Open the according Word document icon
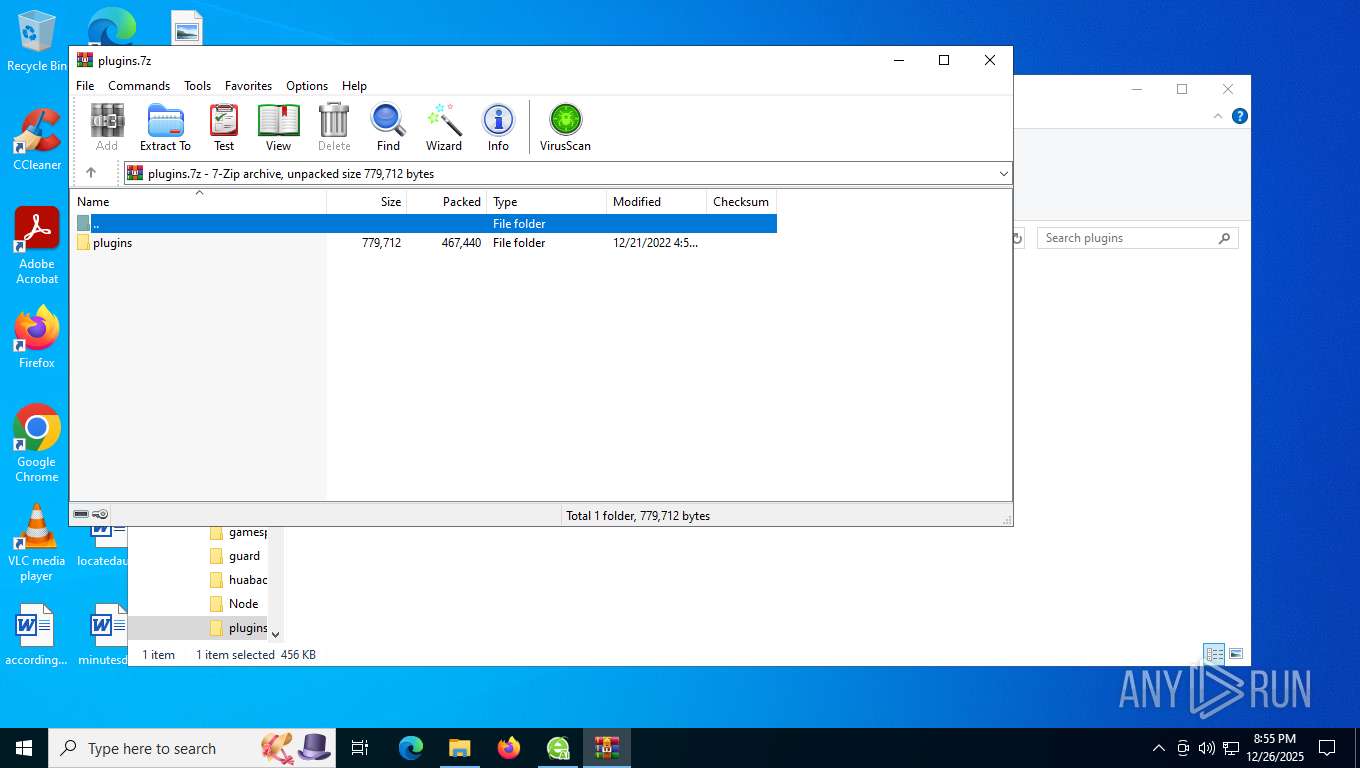The width and height of the screenshot is (1360, 768). [x=36, y=635]
